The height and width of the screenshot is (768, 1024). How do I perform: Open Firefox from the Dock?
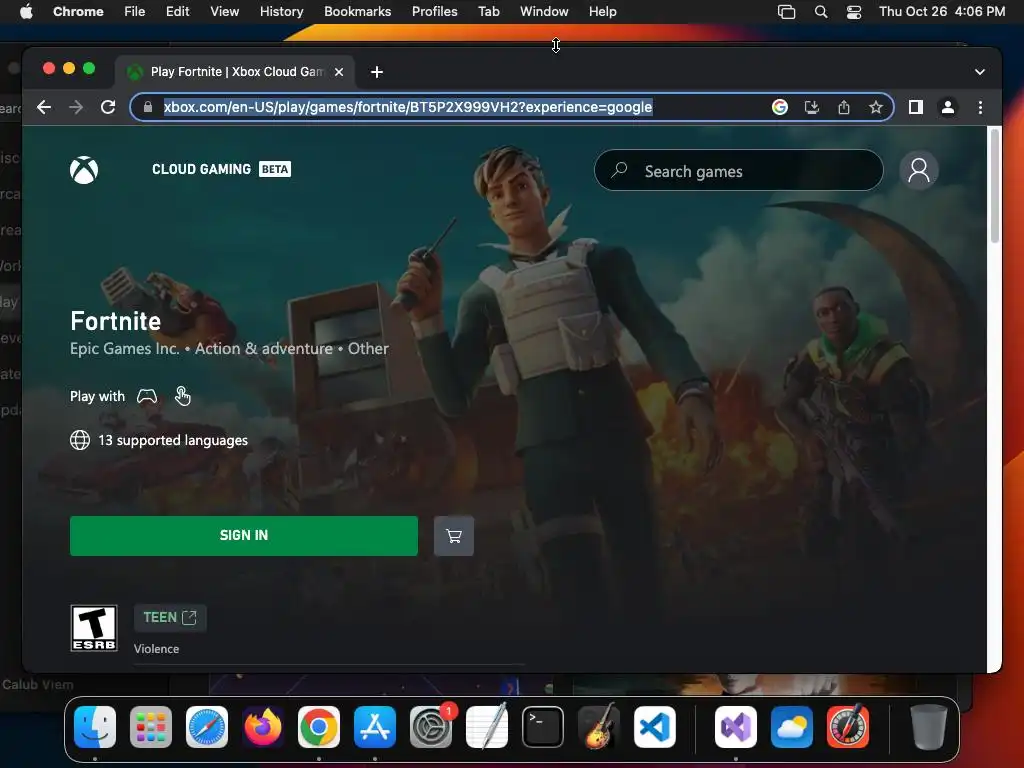pyautogui.click(x=263, y=727)
